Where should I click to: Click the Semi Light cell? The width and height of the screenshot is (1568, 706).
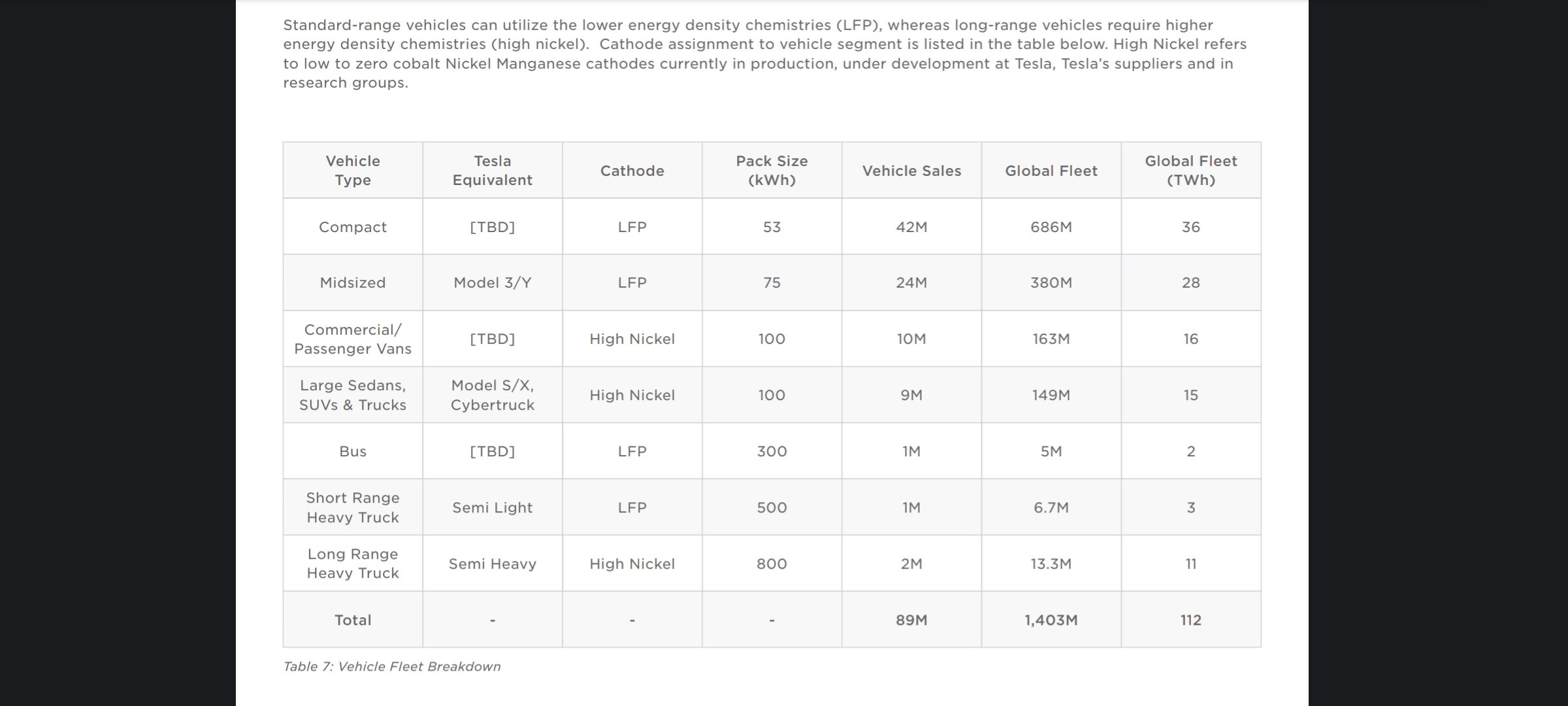[x=492, y=508]
